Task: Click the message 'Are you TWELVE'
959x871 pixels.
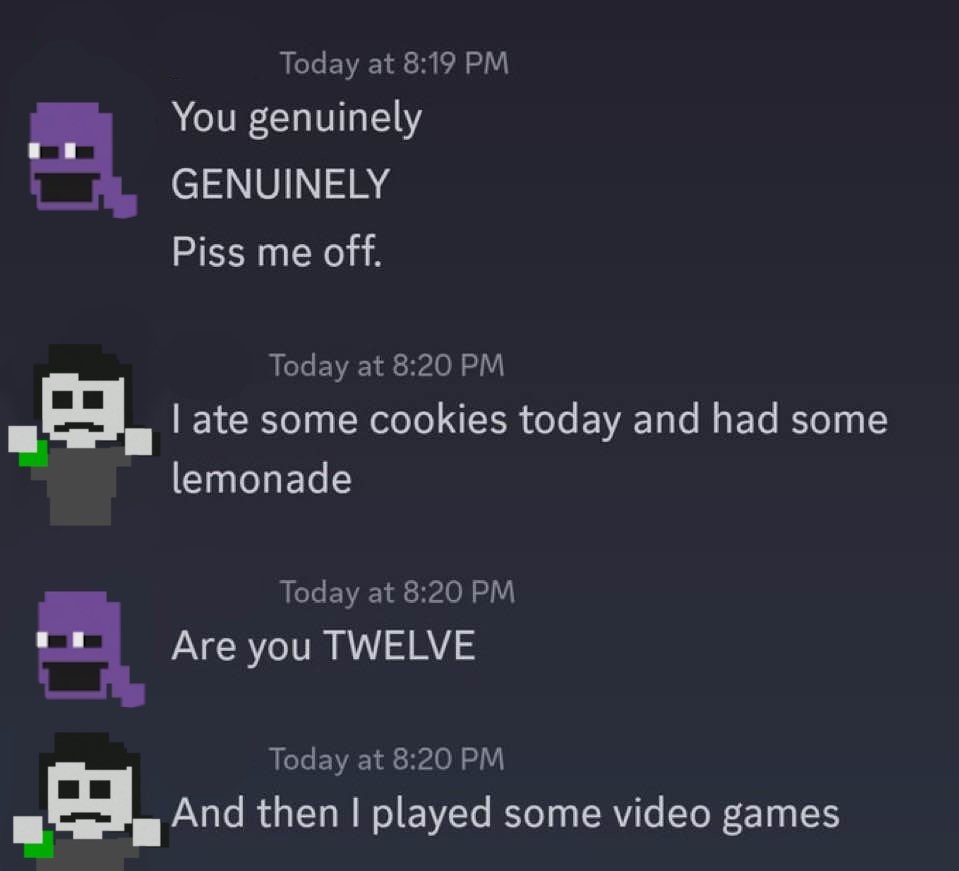Action: (x=324, y=646)
